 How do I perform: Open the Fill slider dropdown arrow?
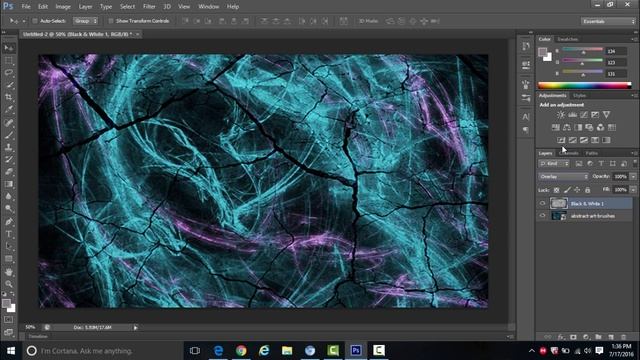click(x=633, y=190)
